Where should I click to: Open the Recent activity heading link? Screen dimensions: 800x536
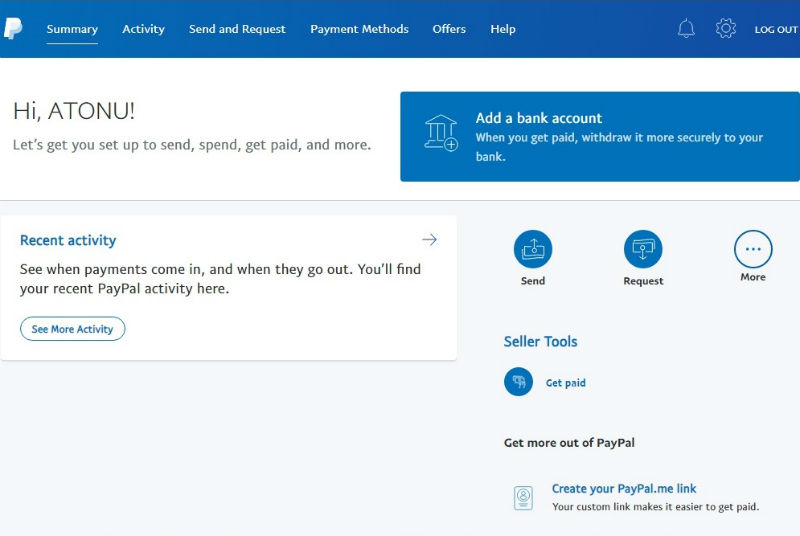tap(68, 240)
